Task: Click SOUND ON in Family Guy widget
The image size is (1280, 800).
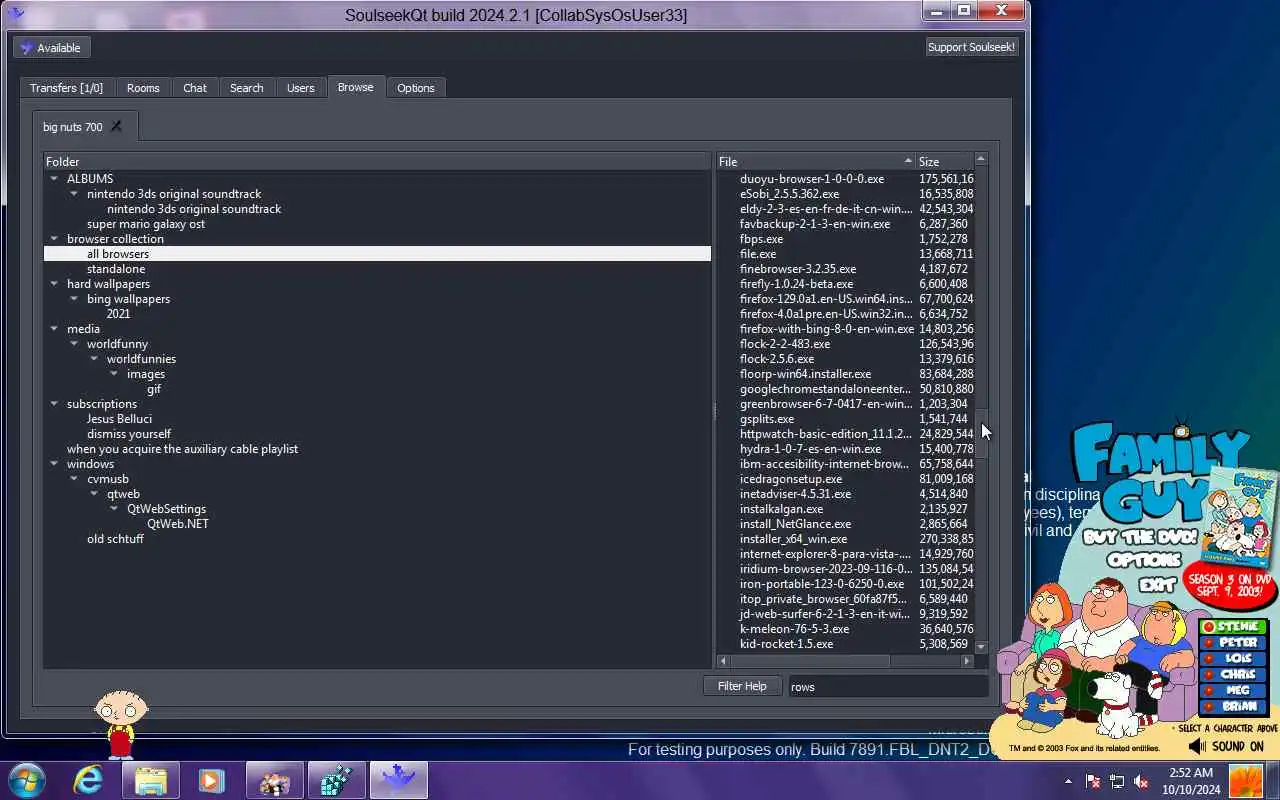Action: pyautogui.click(x=1227, y=746)
